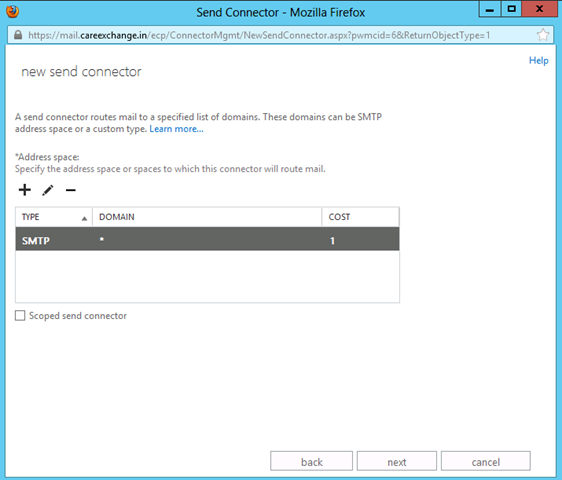
Task: Enable the Scoped send connector checkbox
Action: 20,315
